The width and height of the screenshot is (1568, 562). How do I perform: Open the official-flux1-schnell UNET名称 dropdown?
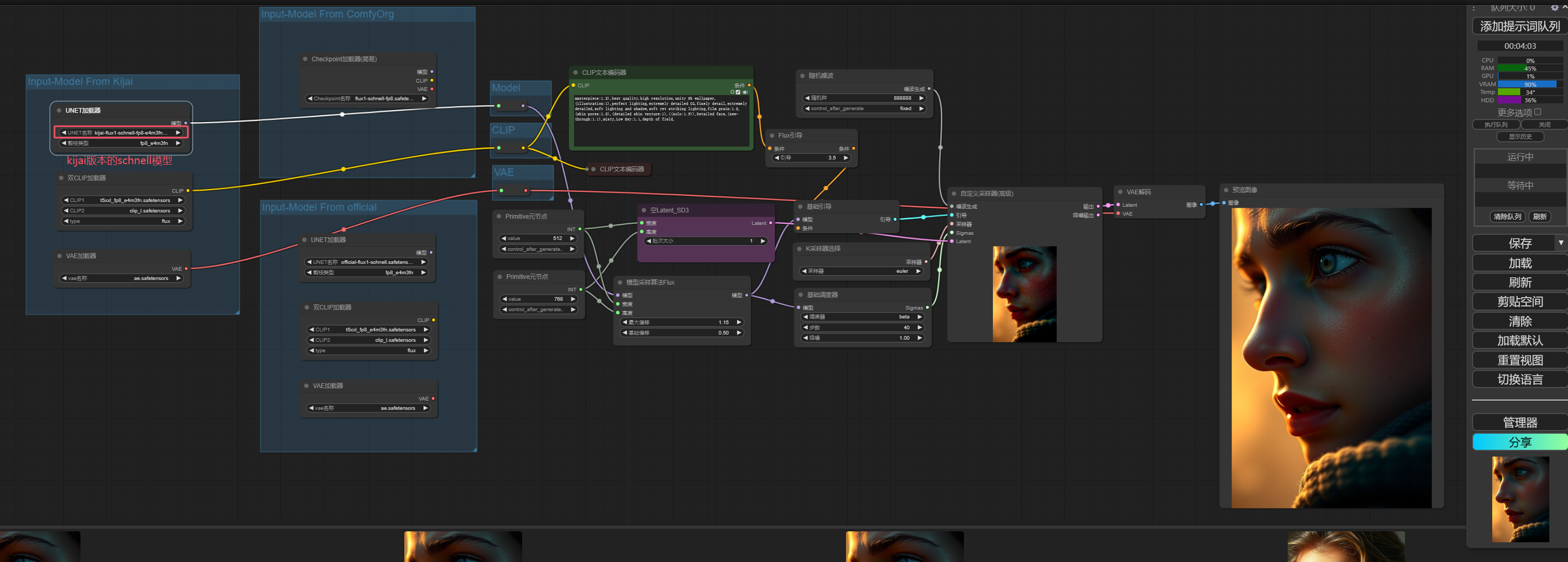[x=366, y=262]
